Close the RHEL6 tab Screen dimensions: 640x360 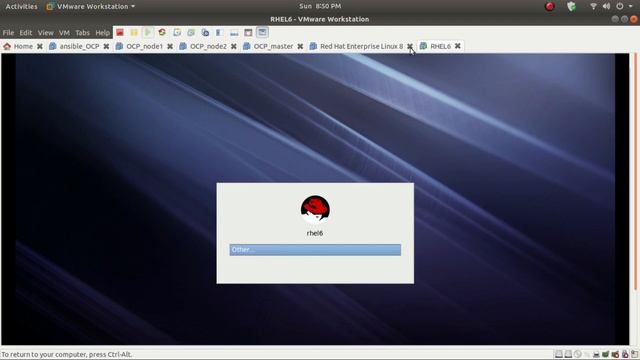coord(458,46)
